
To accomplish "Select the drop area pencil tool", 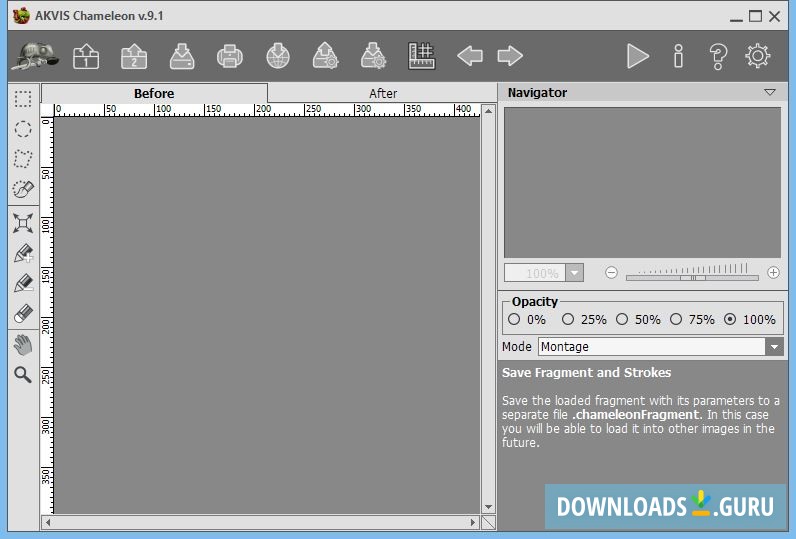I will (x=23, y=283).
